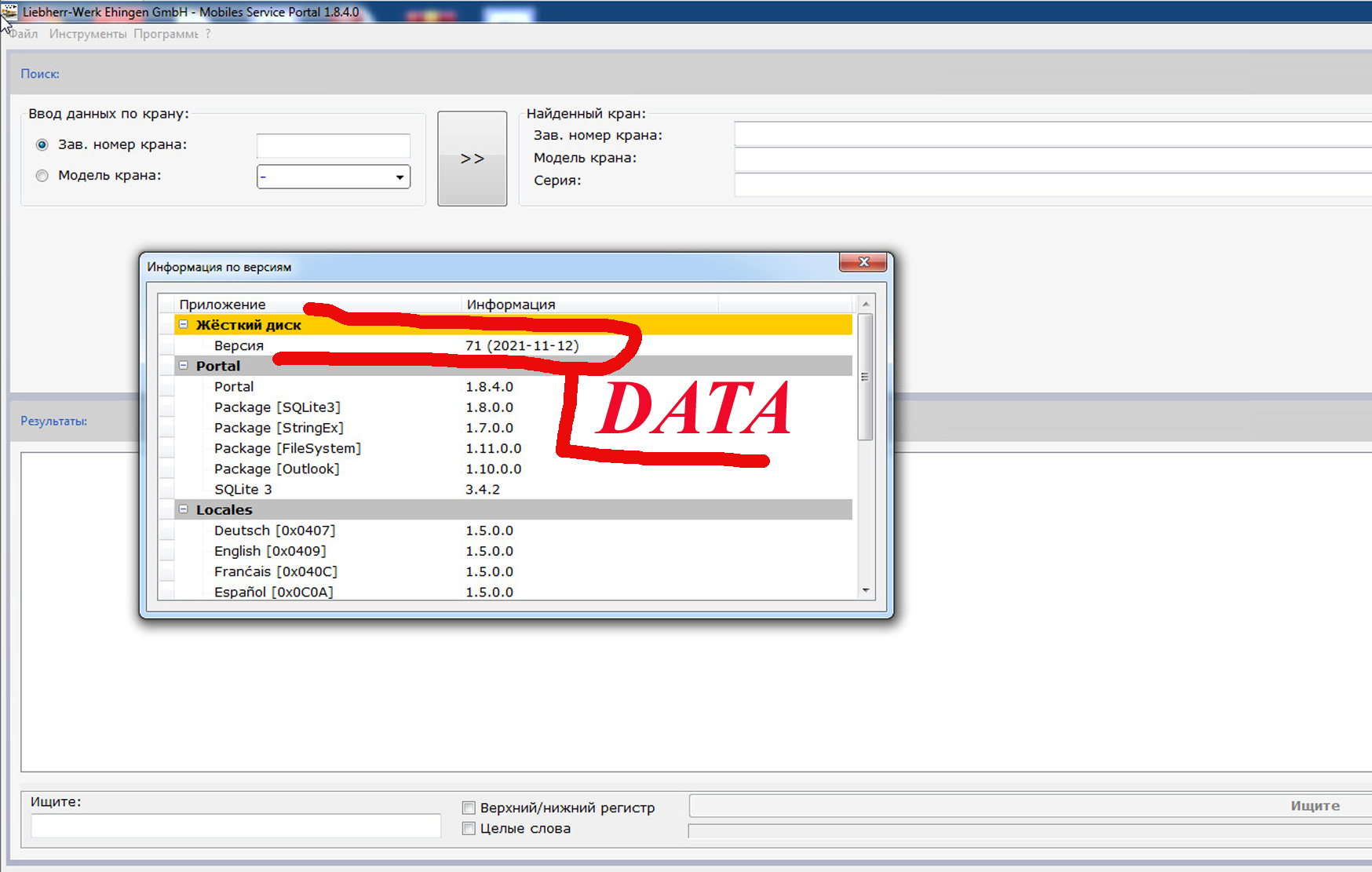The height and width of the screenshot is (872, 1372).
Task: Open the Инструменты menu
Action: click(x=87, y=34)
